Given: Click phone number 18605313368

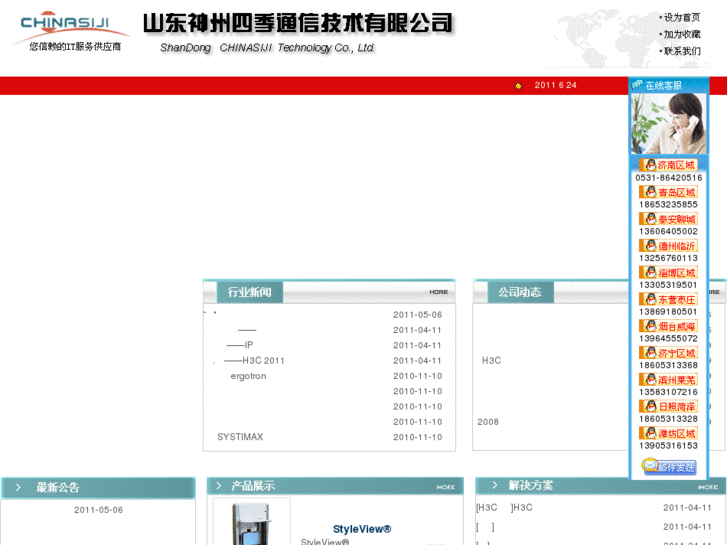Looking at the screenshot, I should pyautogui.click(x=668, y=365).
